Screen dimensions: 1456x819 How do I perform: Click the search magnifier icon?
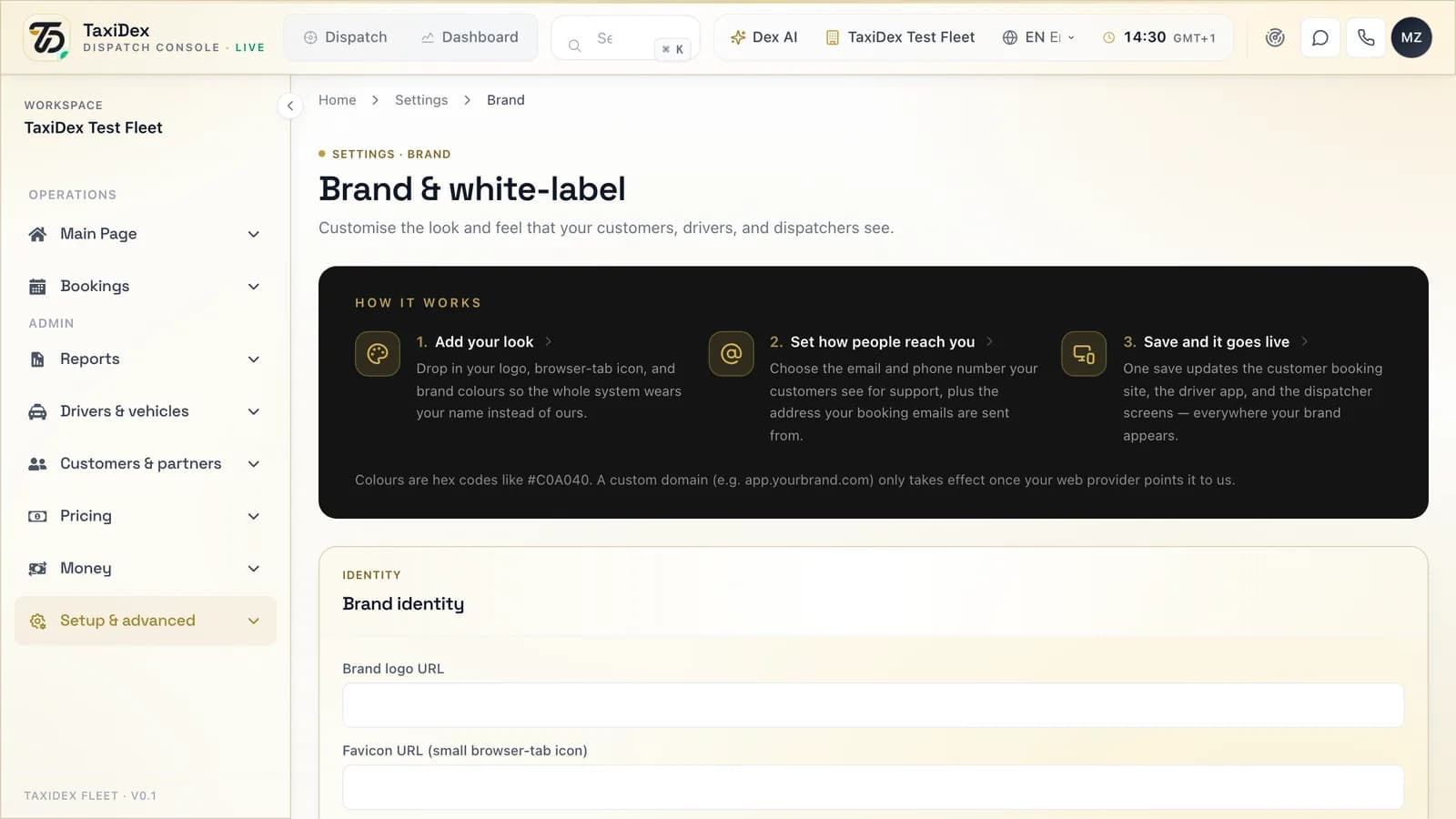(574, 45)
